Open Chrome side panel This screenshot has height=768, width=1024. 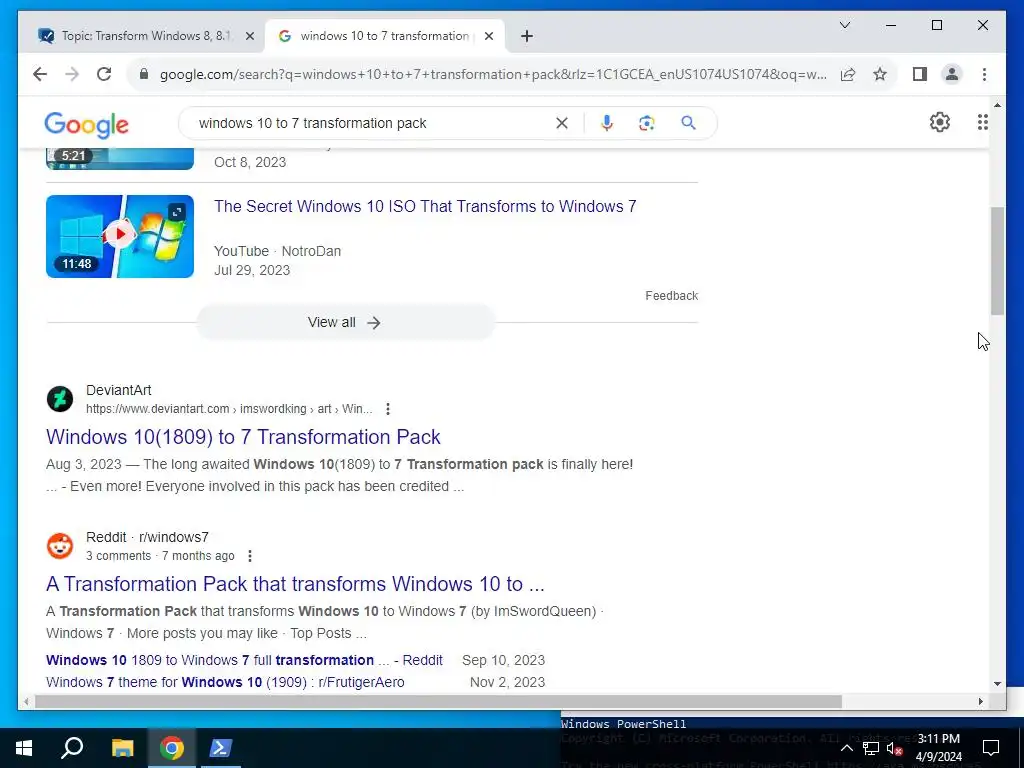pos(920,74)
